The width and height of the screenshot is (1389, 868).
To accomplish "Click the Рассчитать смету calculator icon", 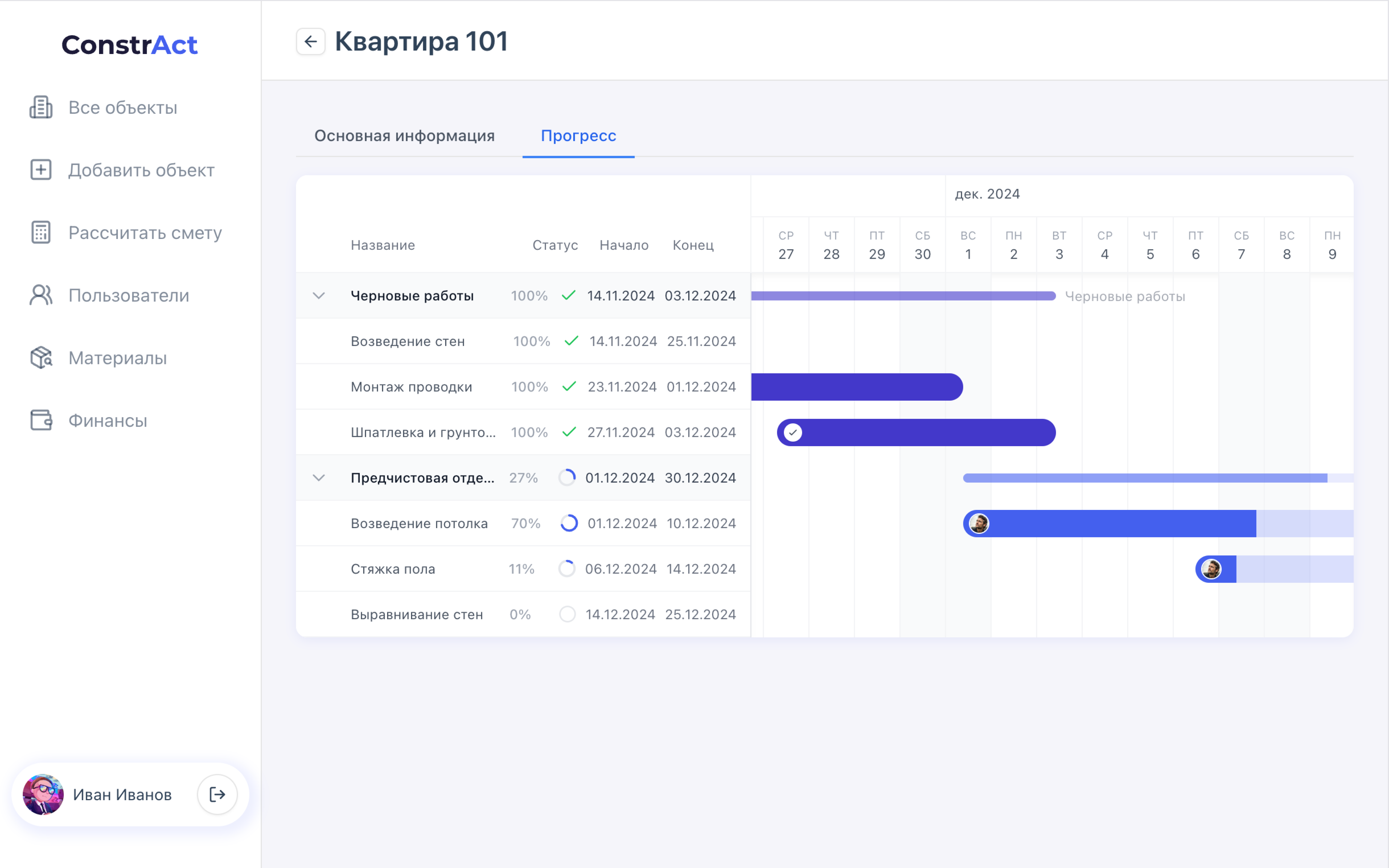I will coord(41,232).
